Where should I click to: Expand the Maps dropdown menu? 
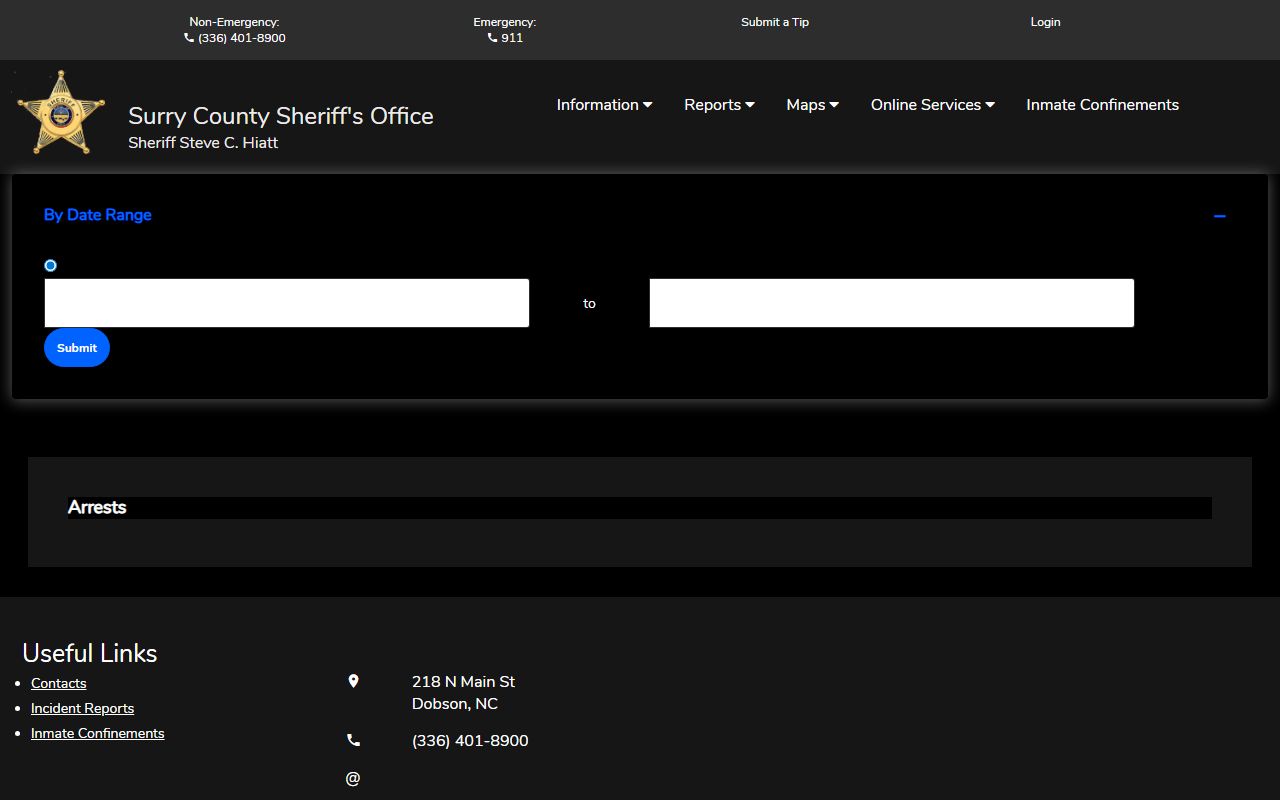(x=812, y=105)
